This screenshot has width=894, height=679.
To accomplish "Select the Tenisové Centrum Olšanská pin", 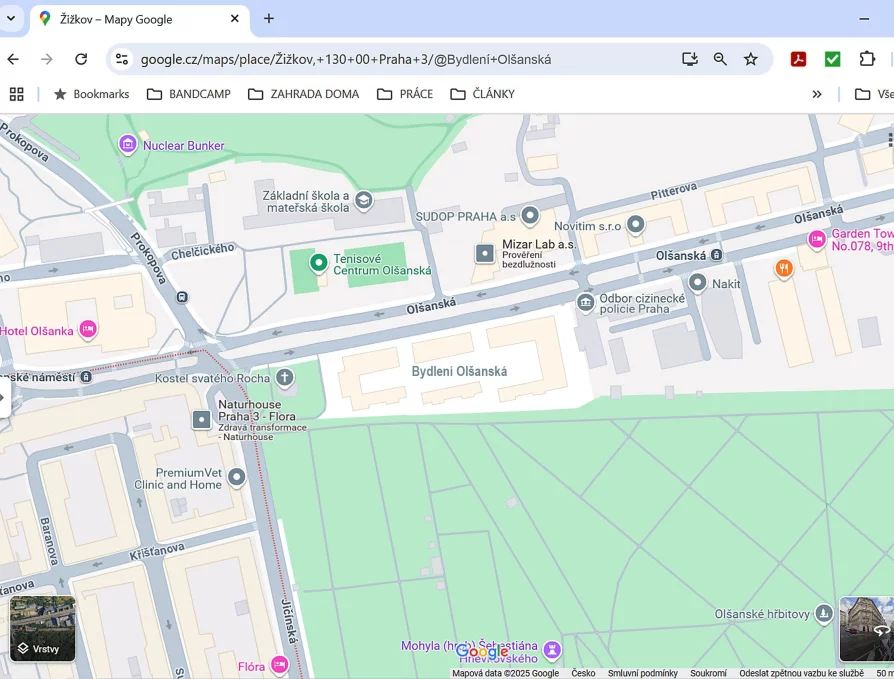I will click(319, 263).
